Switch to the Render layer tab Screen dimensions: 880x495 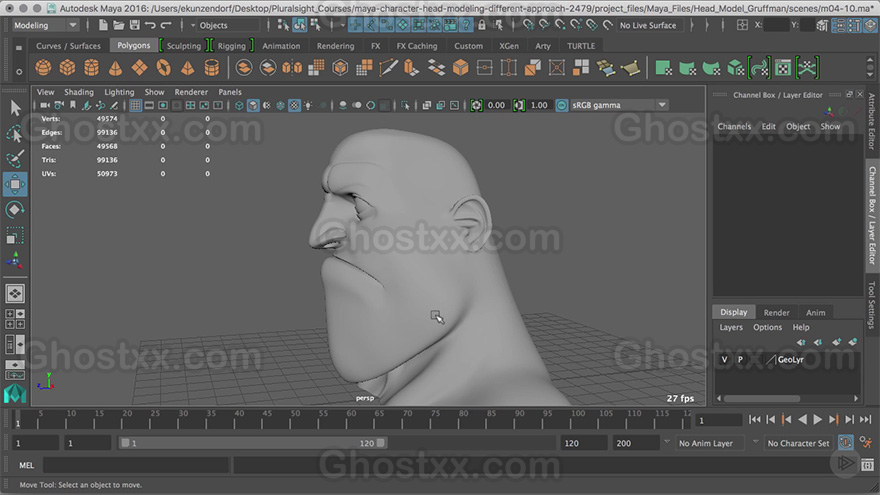click(776, 313)
